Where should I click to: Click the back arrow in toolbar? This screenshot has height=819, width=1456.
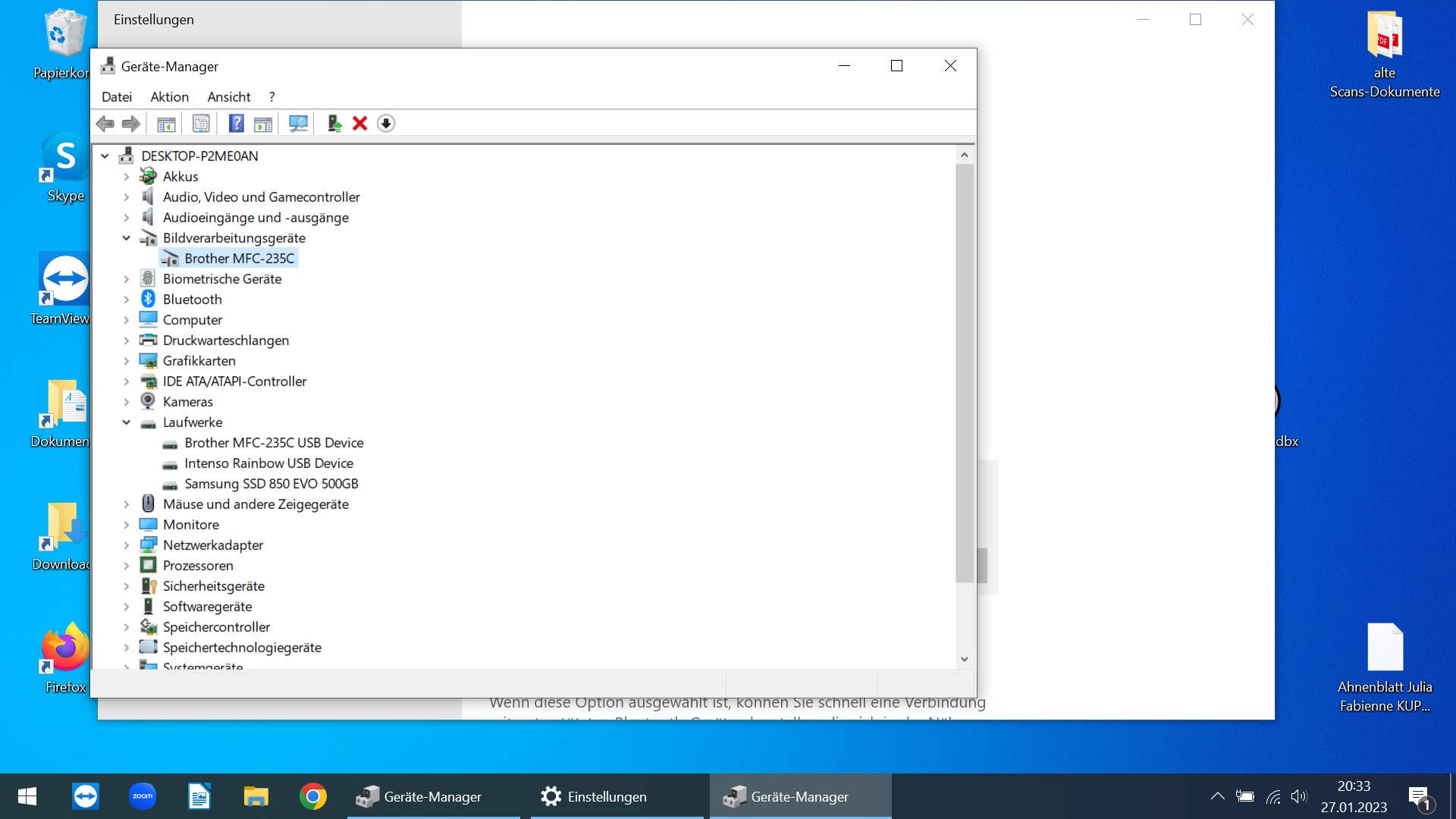(105, 124)
